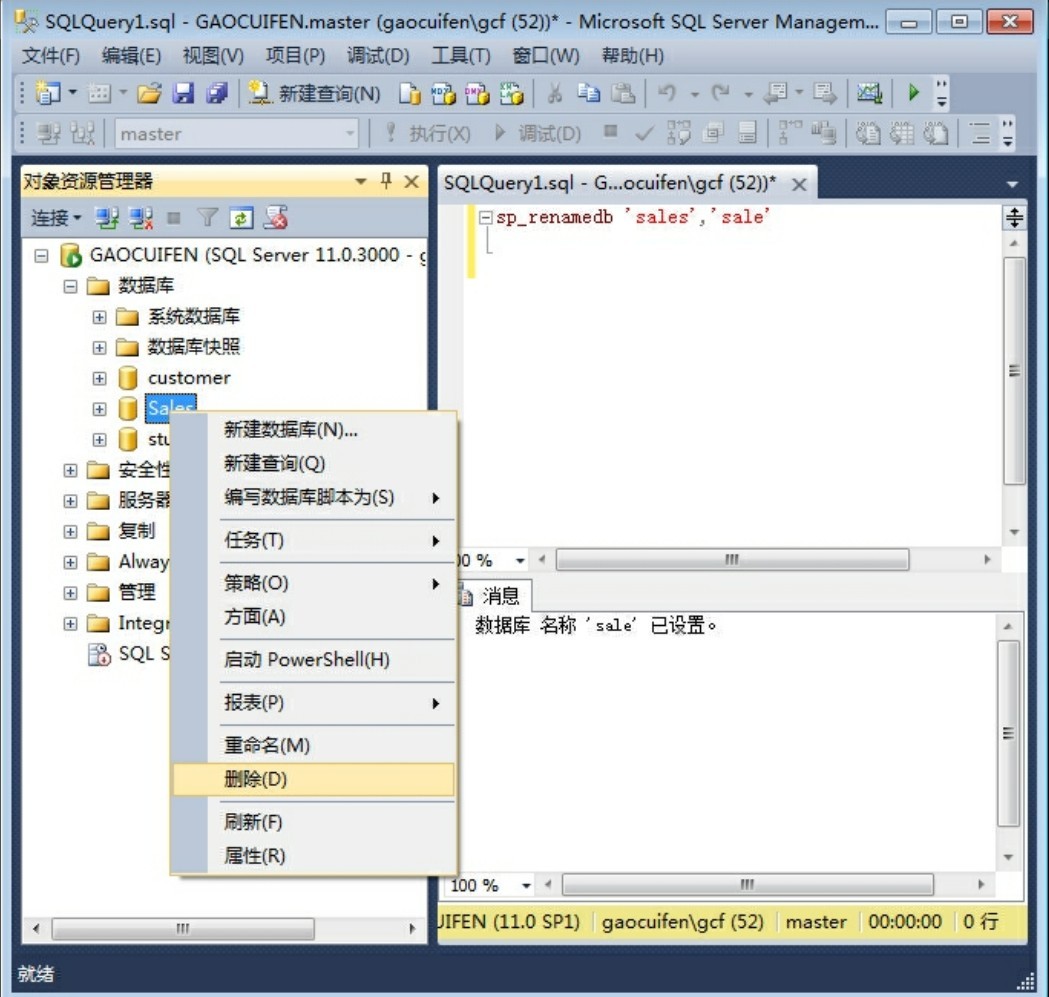Select 启动 PowerShell(H) menu entry
Screen dimensions: 1049x997
313,660
